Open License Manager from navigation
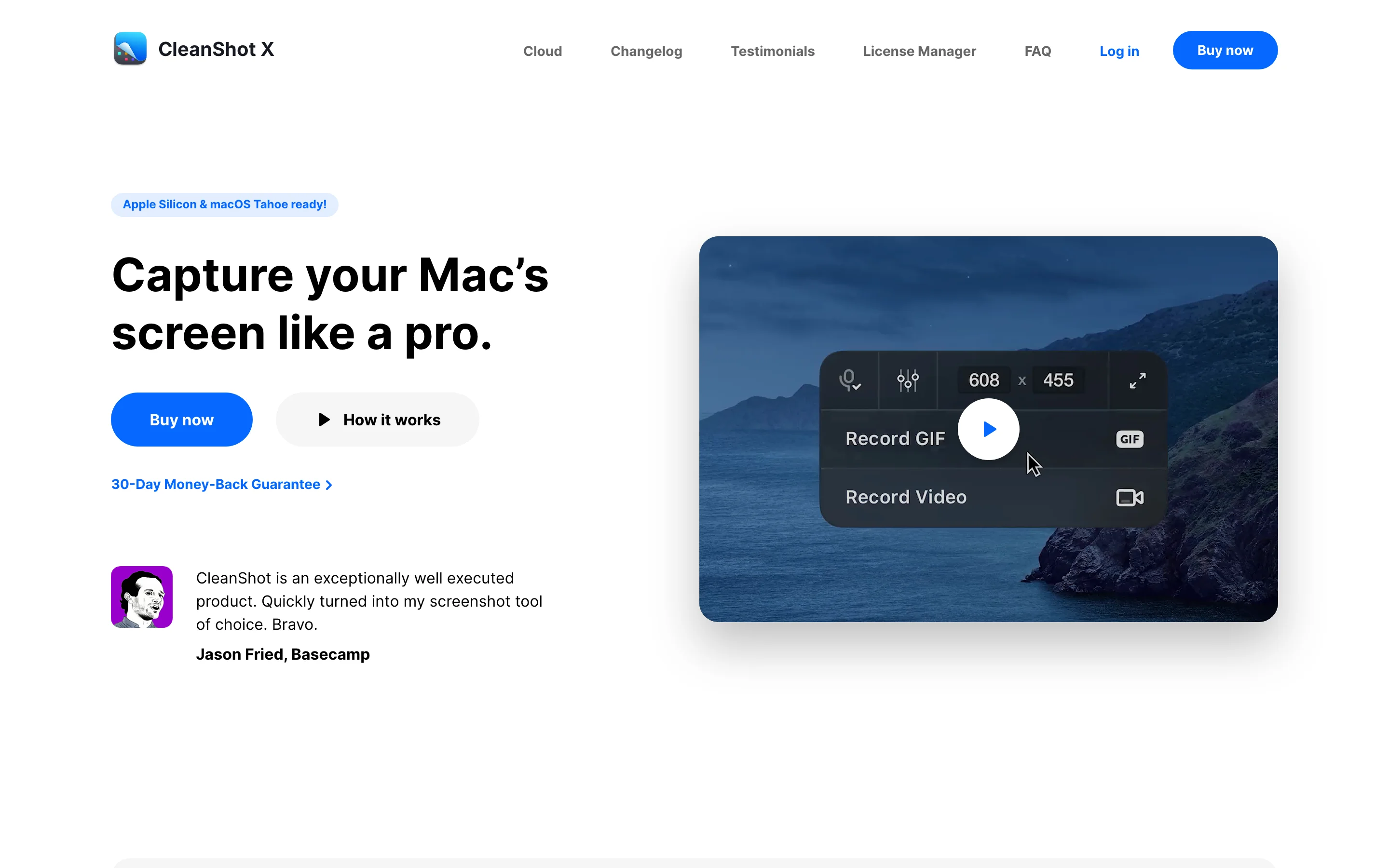The height and width of the screenshot is (868, 1389). (919, 51)
